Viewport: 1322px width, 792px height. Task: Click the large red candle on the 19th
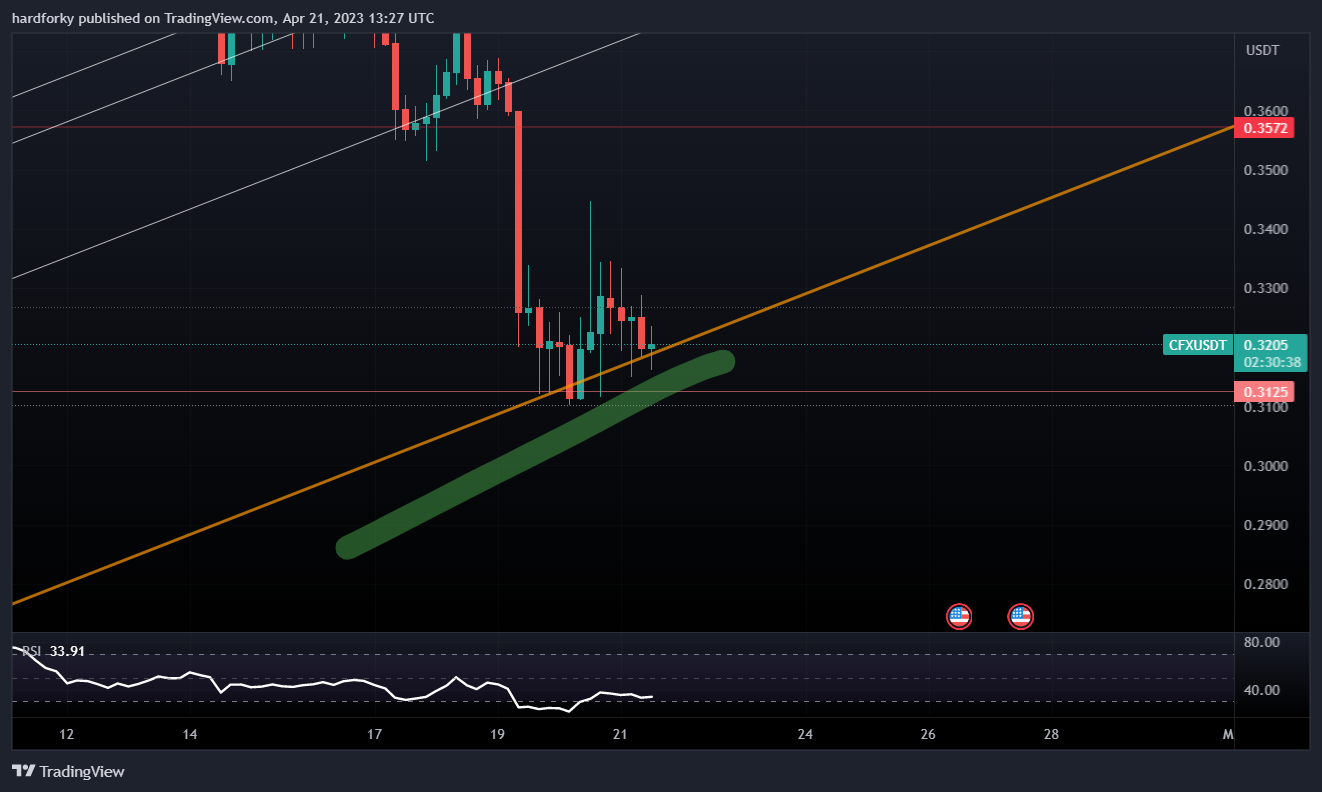pyautogui.click(x=518, y=211)
